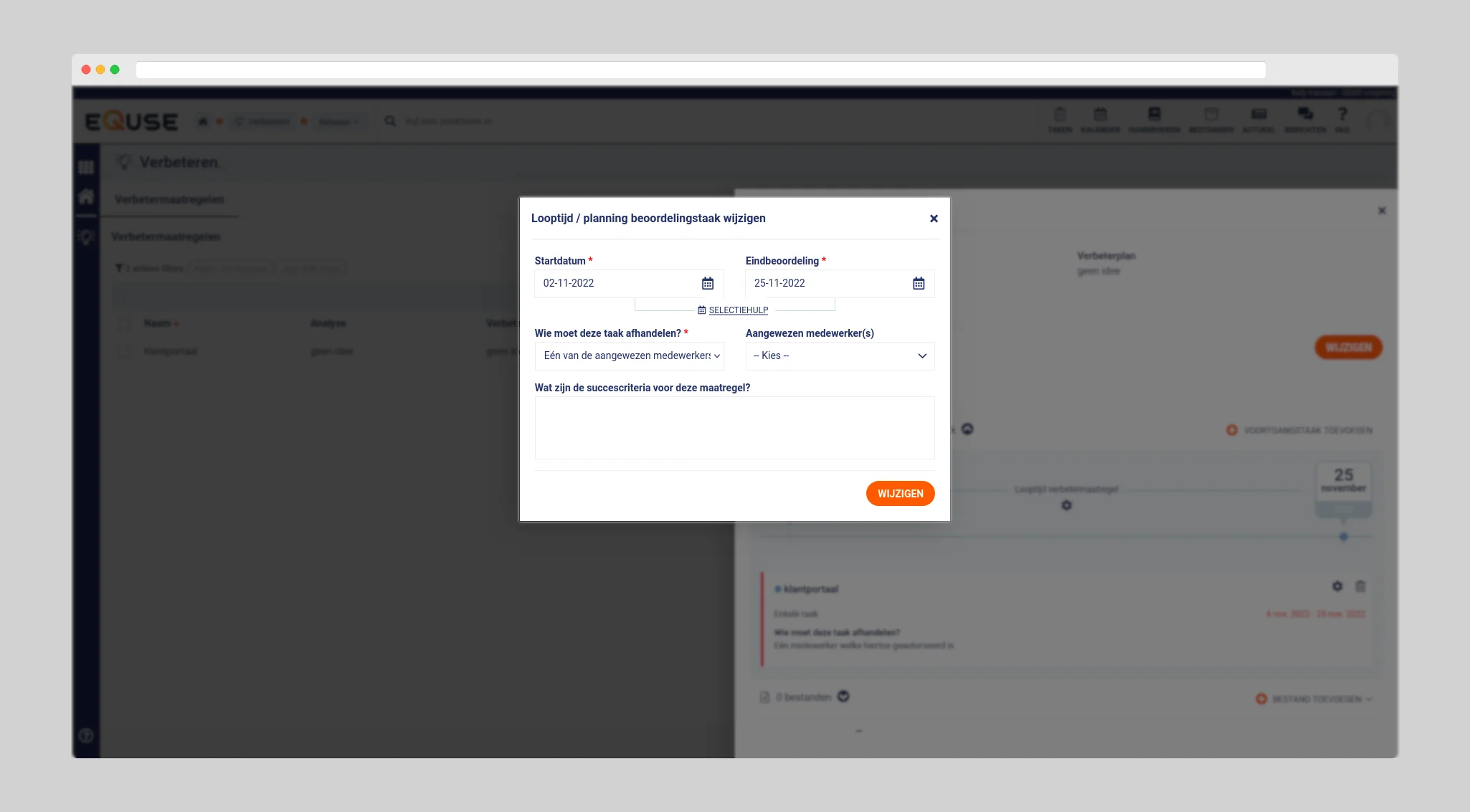Open Taken in the top toolbar
Screen dimensions: 1470x812
(1059, 119)
